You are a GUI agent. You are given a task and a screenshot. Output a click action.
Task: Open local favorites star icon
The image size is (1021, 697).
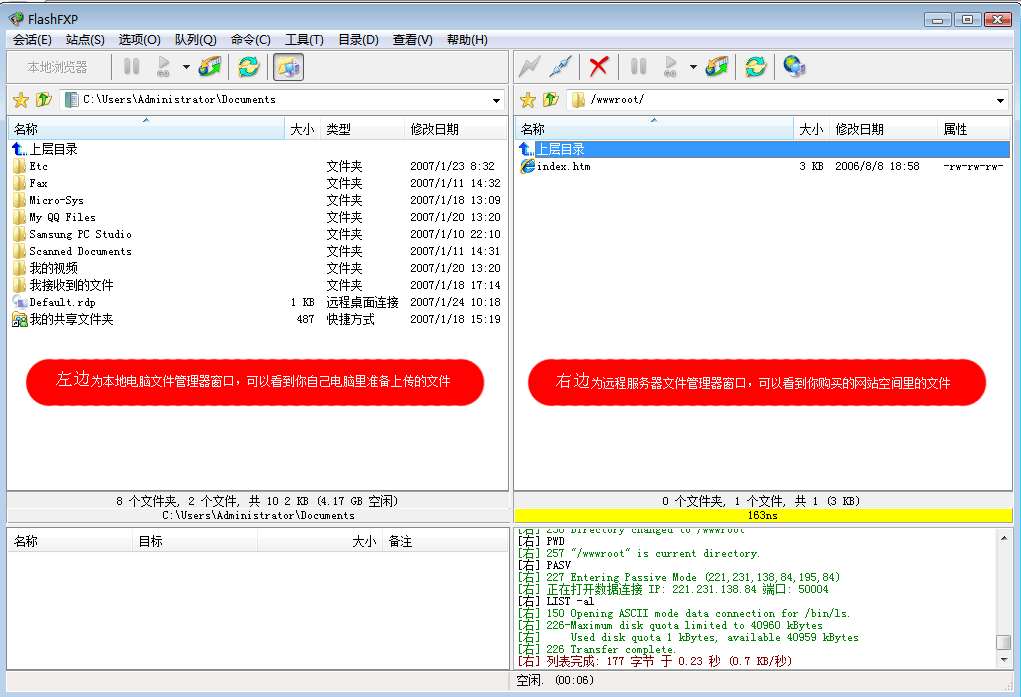click(20, 100)
